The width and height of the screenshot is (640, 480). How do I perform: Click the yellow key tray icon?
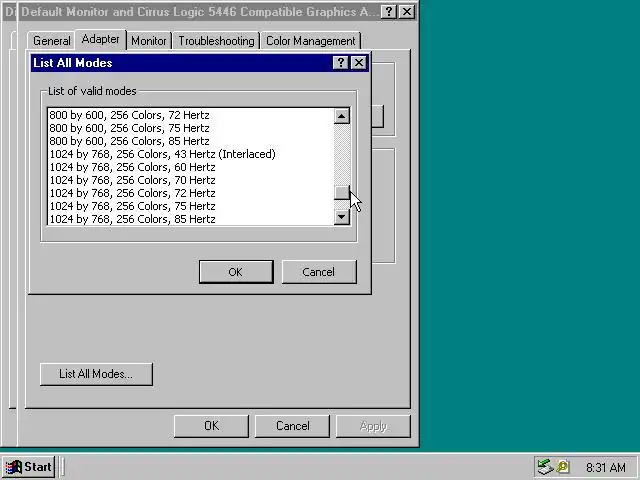(564, 467)
